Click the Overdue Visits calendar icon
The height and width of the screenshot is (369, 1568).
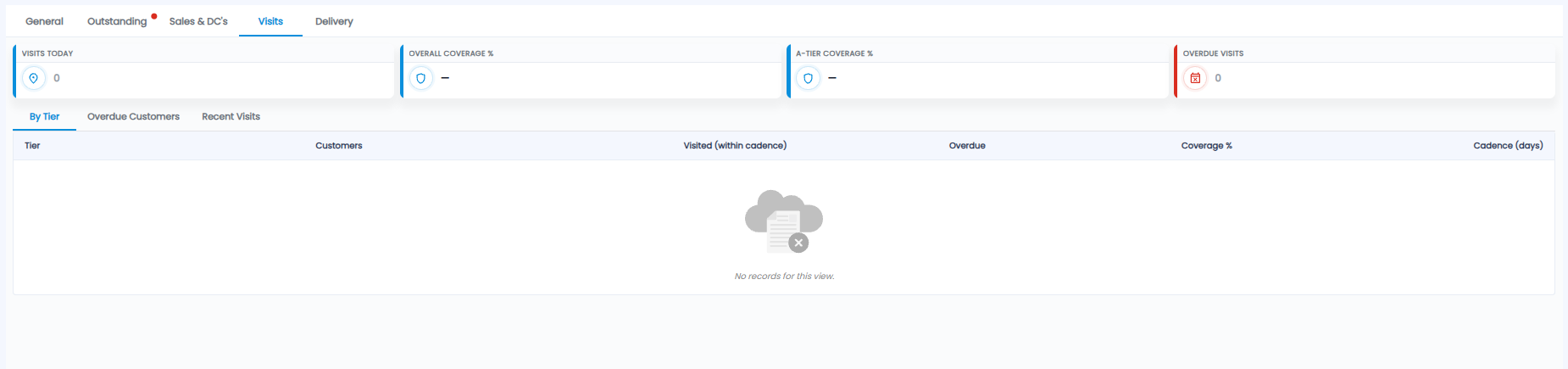click(1195, 78)
